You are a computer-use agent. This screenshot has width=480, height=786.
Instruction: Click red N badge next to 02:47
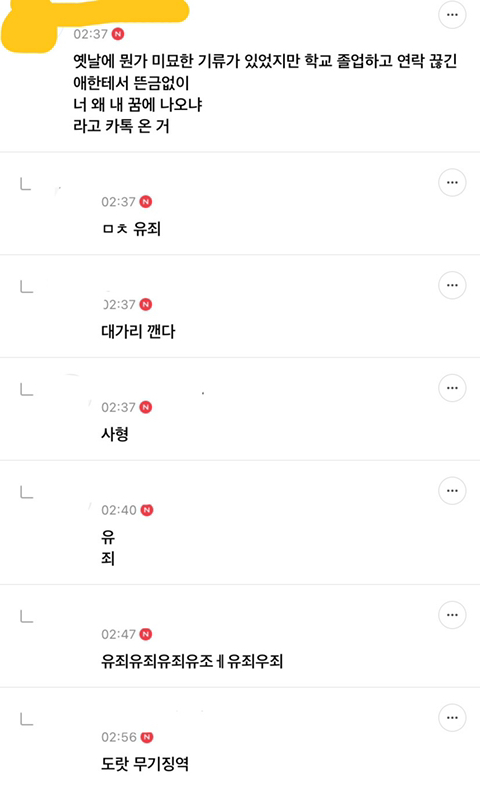(x=146, y=635)
